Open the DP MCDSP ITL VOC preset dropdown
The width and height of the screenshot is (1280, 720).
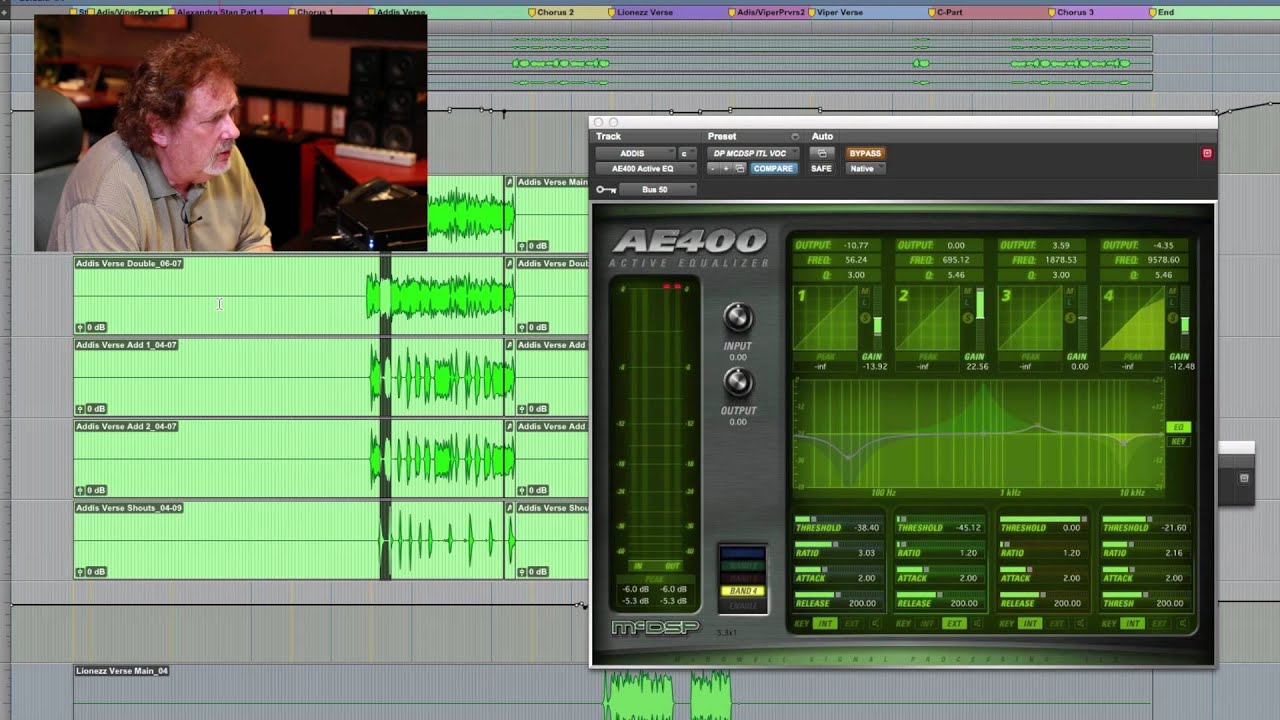753,154
